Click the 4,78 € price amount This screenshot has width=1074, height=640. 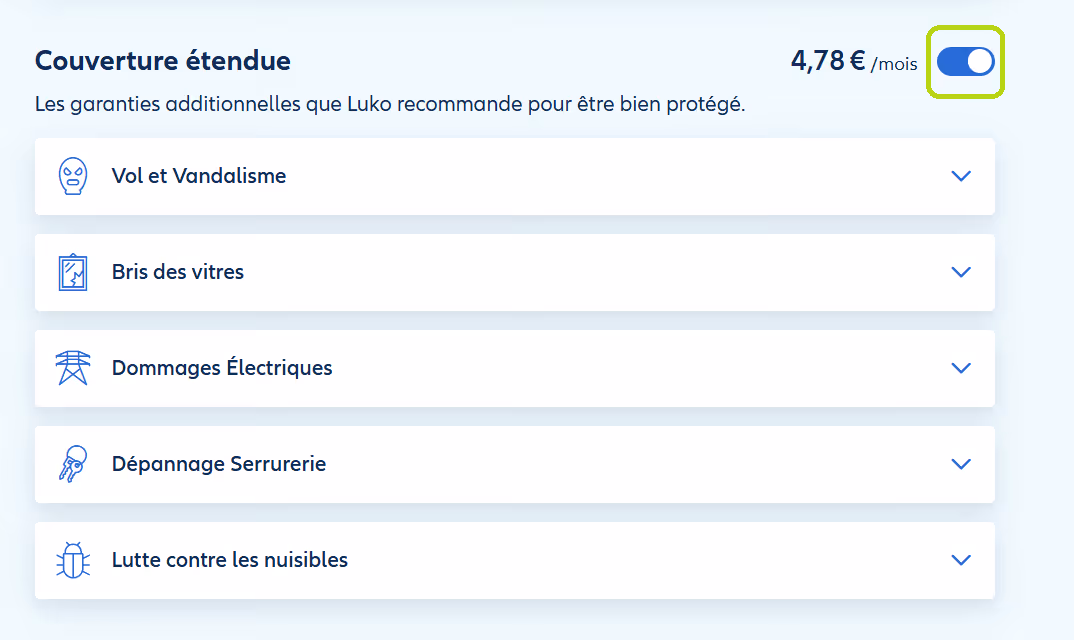tap(827, 61)
